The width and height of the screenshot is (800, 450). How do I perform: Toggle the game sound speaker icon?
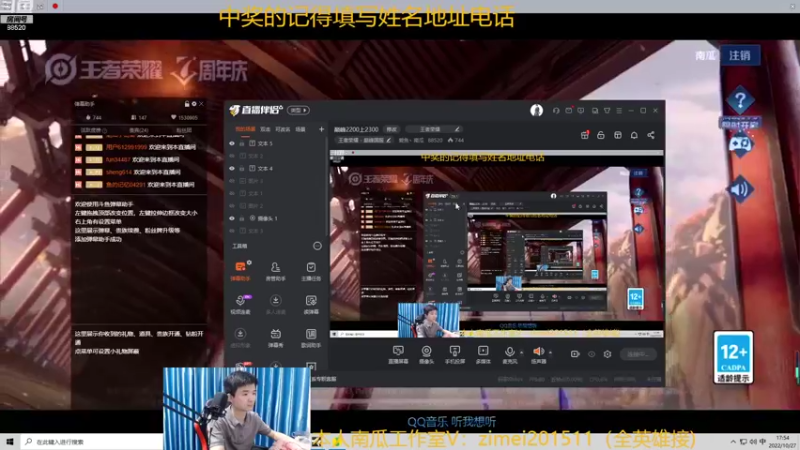point(739,190)
